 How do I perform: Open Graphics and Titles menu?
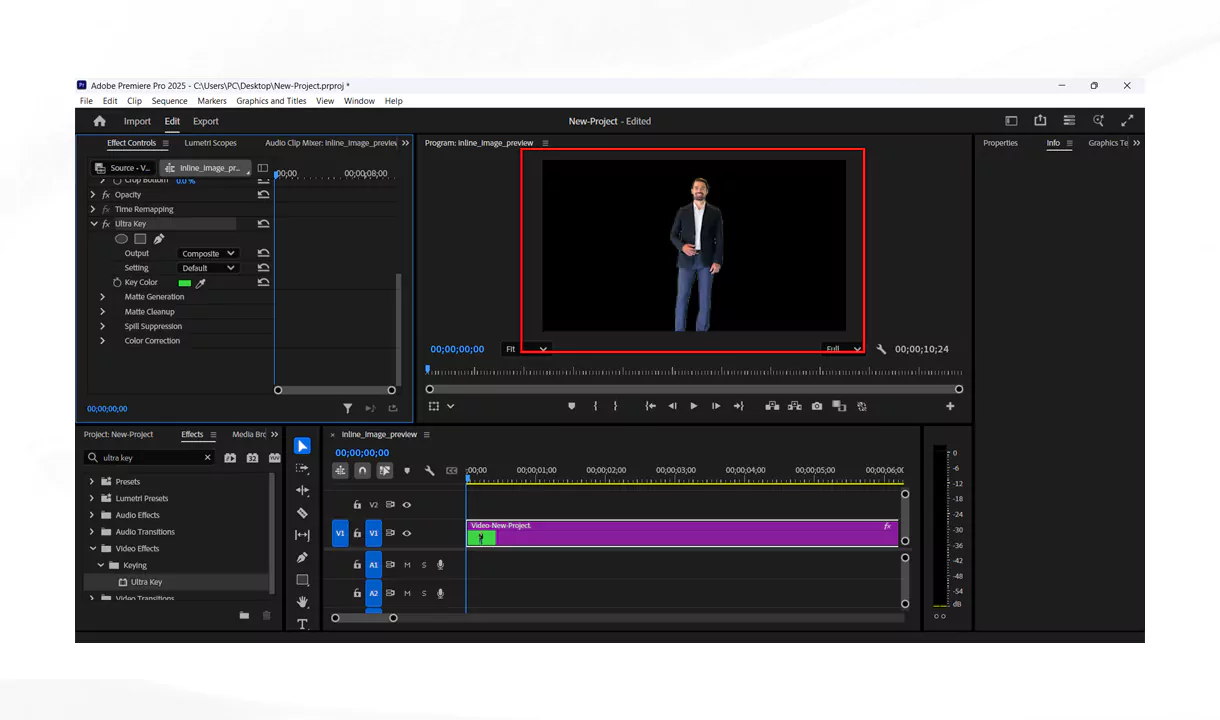(x=271, y=101)
